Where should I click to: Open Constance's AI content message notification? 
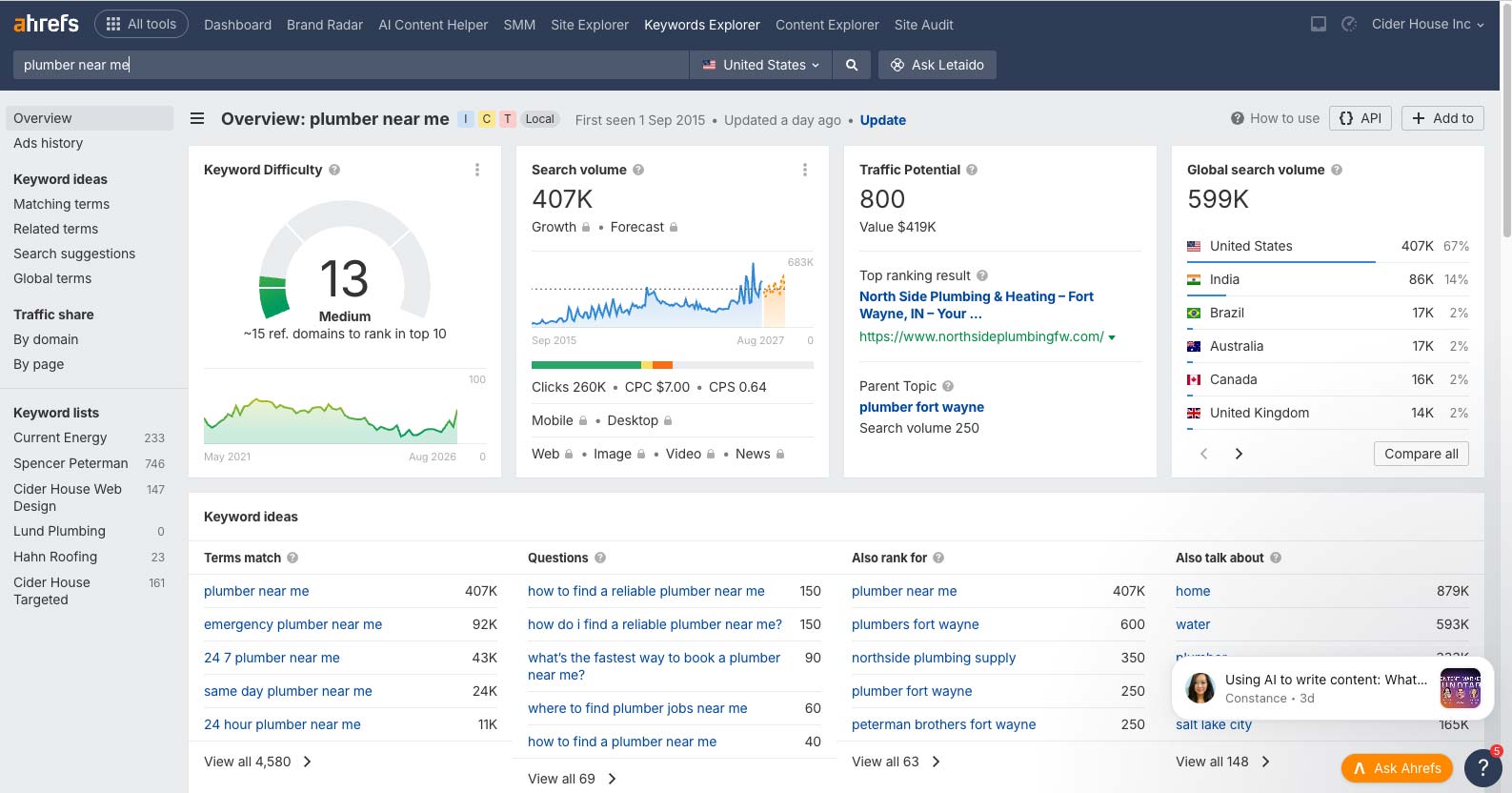click(x=1332, y=688)
